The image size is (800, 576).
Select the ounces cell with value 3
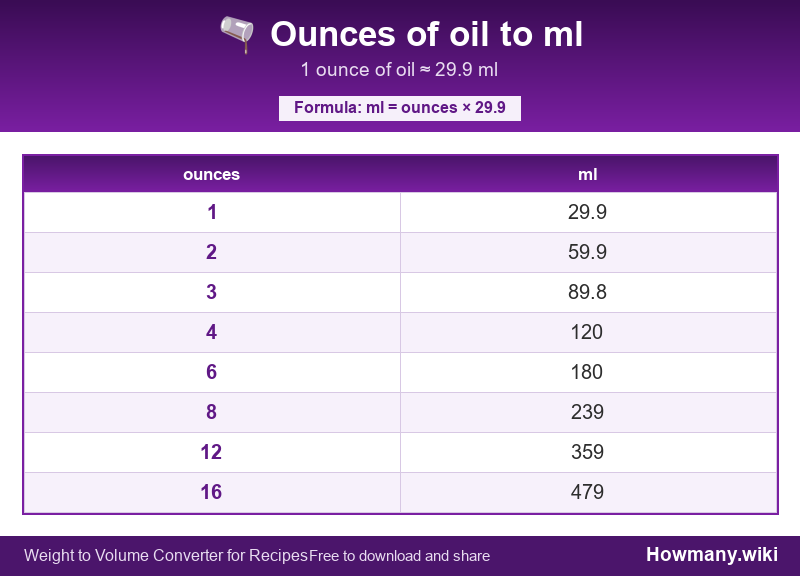[212, 292]
